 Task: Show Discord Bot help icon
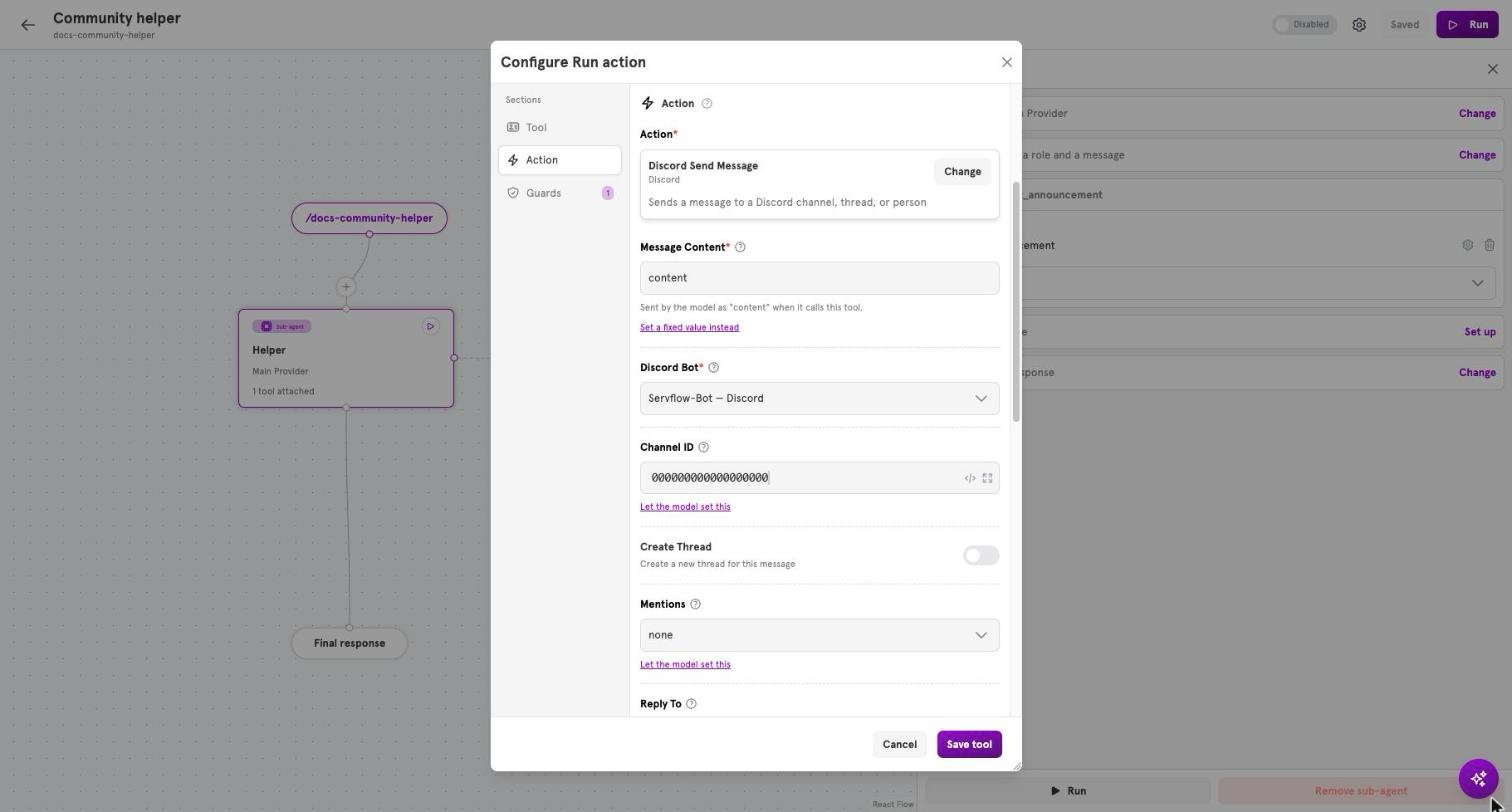(713, 368)
